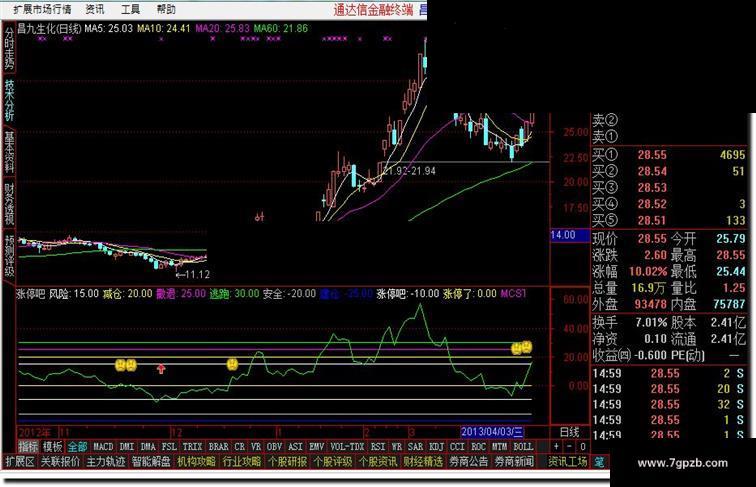The width and height of the screenshot is (756, 487).
Task: Select the 模板 tab
Action: (x=52, y=446)
